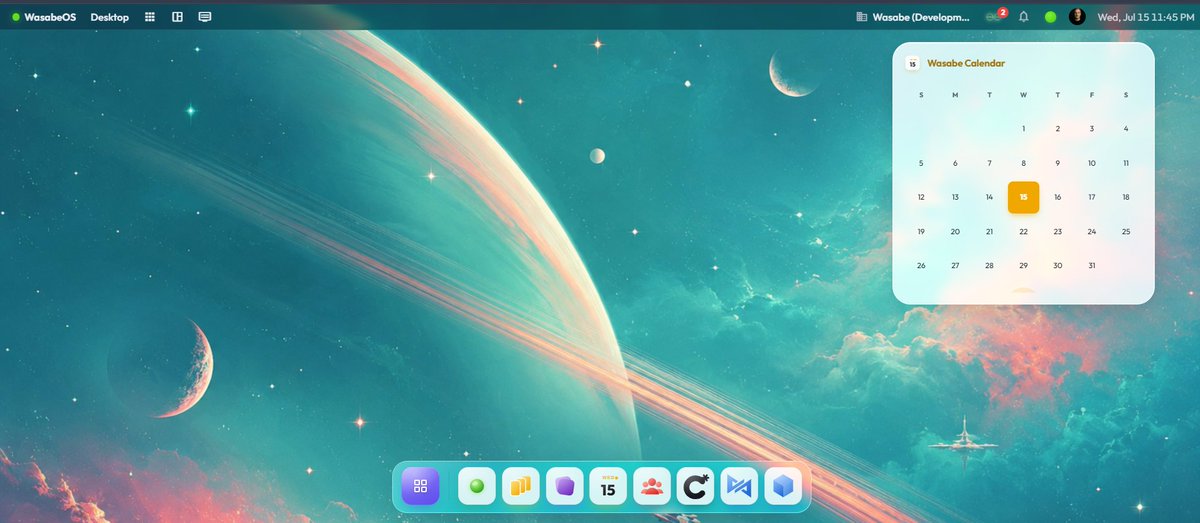Select day 1 in Wasabe Calendar

(1023, 129)
